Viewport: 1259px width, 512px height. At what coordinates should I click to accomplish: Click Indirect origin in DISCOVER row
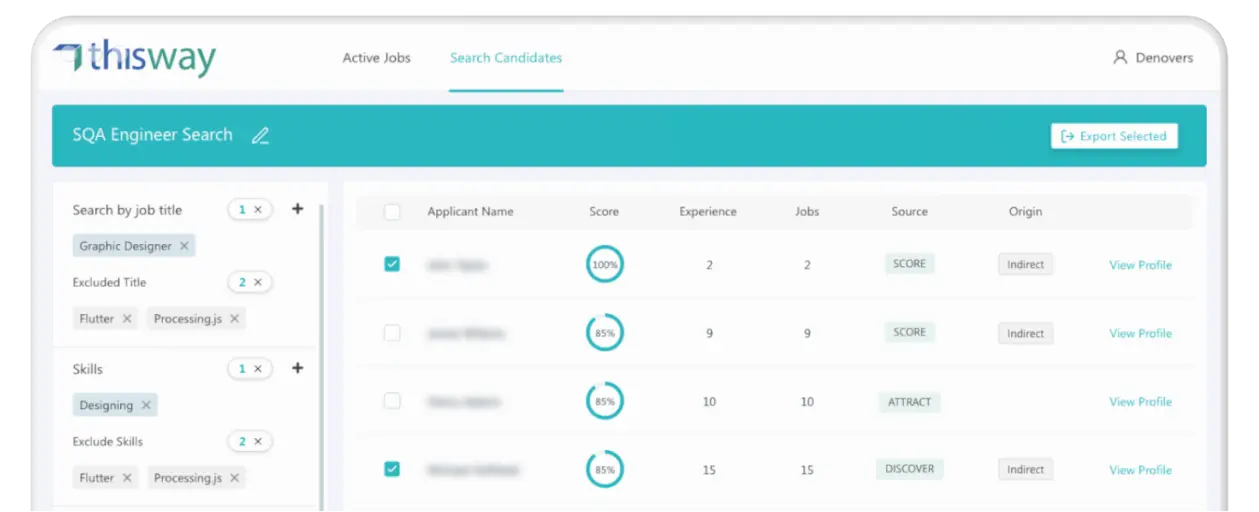pyautogui.click(x=1025, y=469)
